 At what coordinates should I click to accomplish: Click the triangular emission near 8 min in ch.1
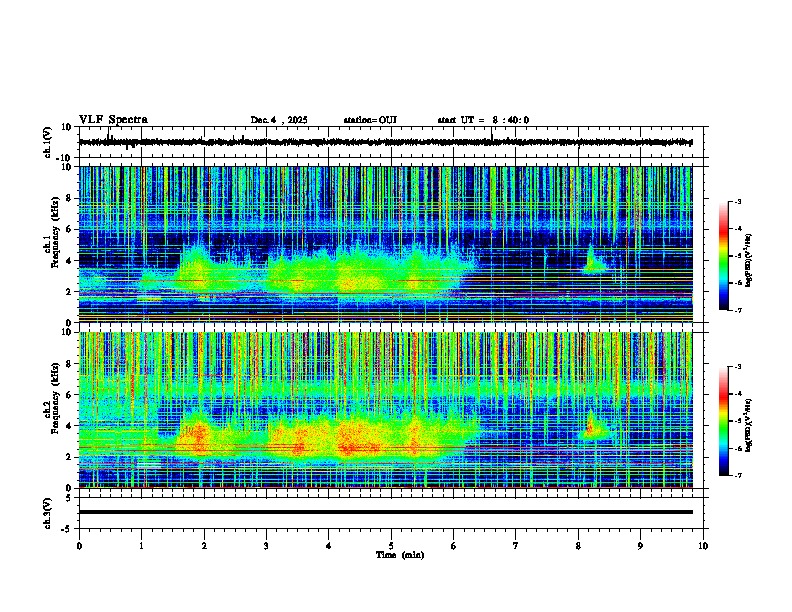pos(593,263)
